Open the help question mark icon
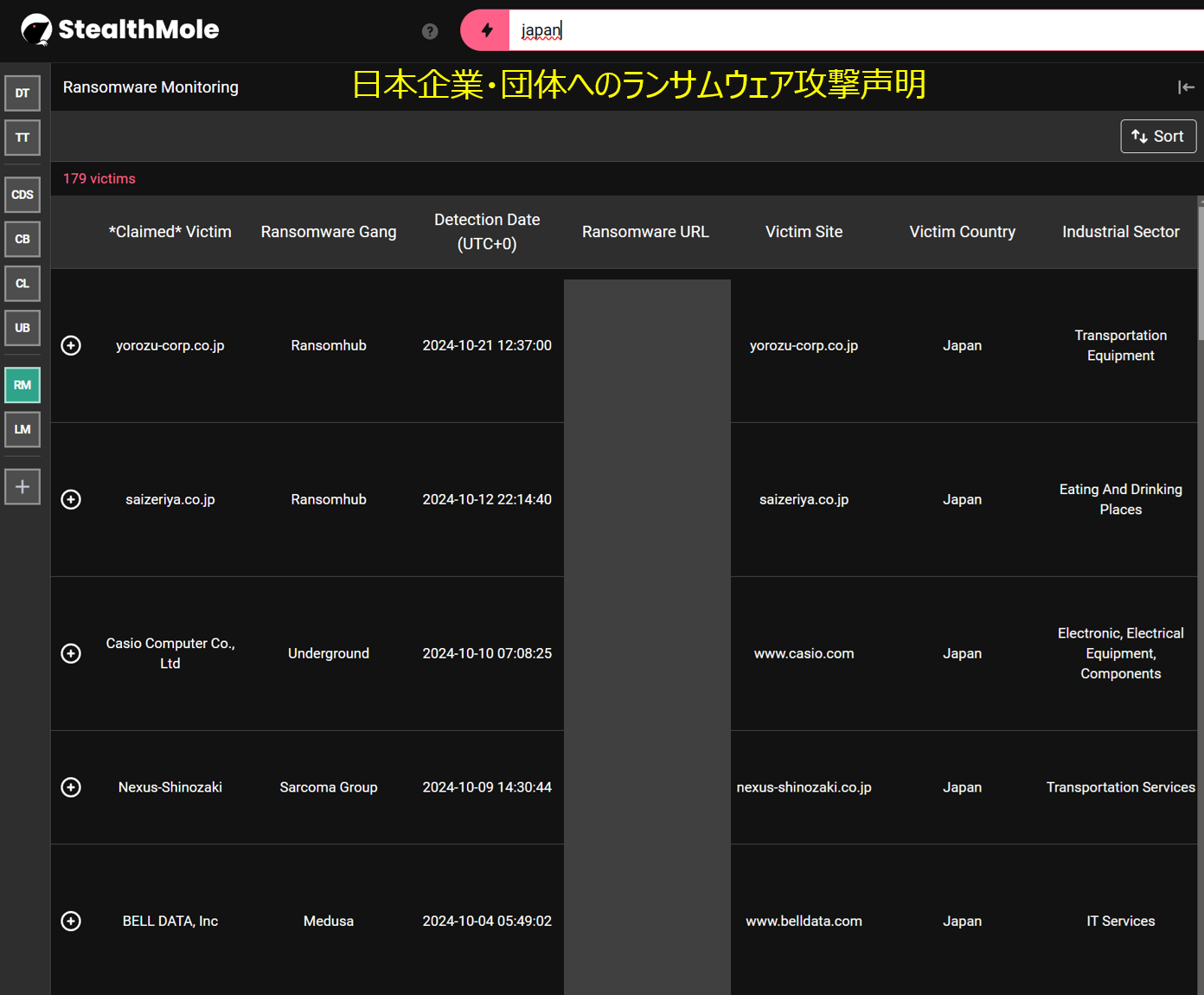 430,31
